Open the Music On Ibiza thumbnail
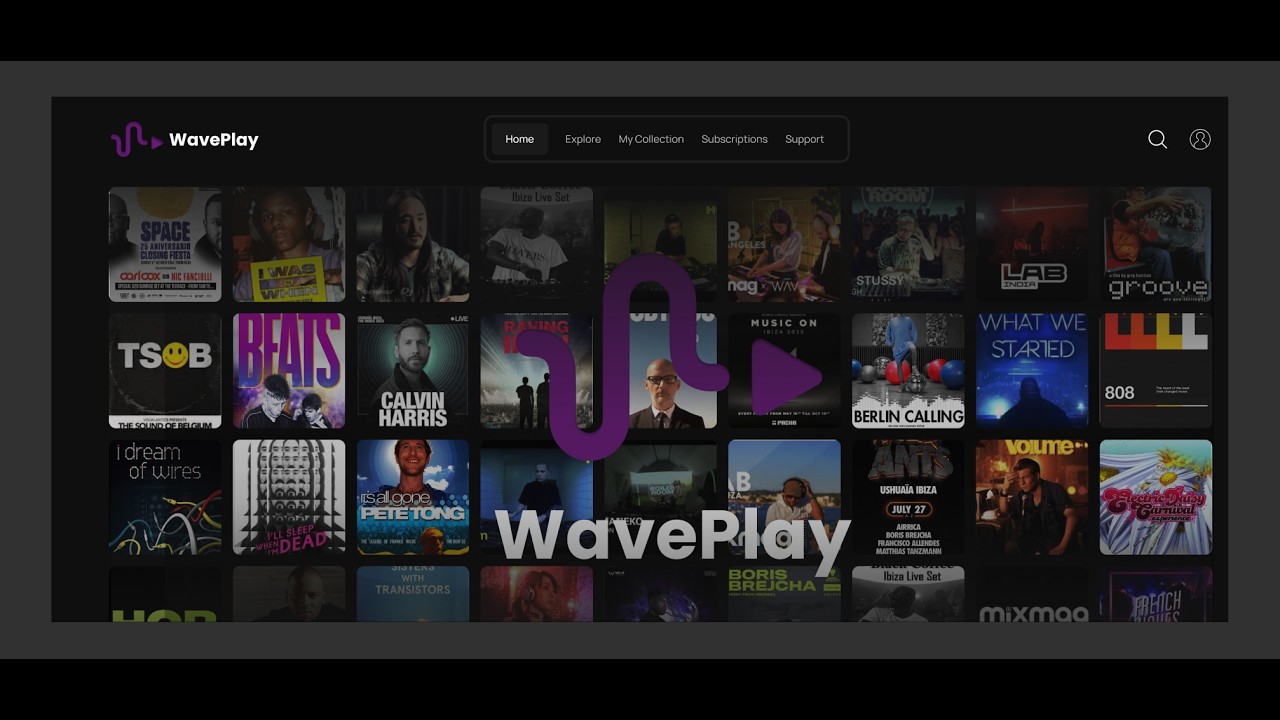The width and height of the screenshot is (1280, 720). point(784,371)
